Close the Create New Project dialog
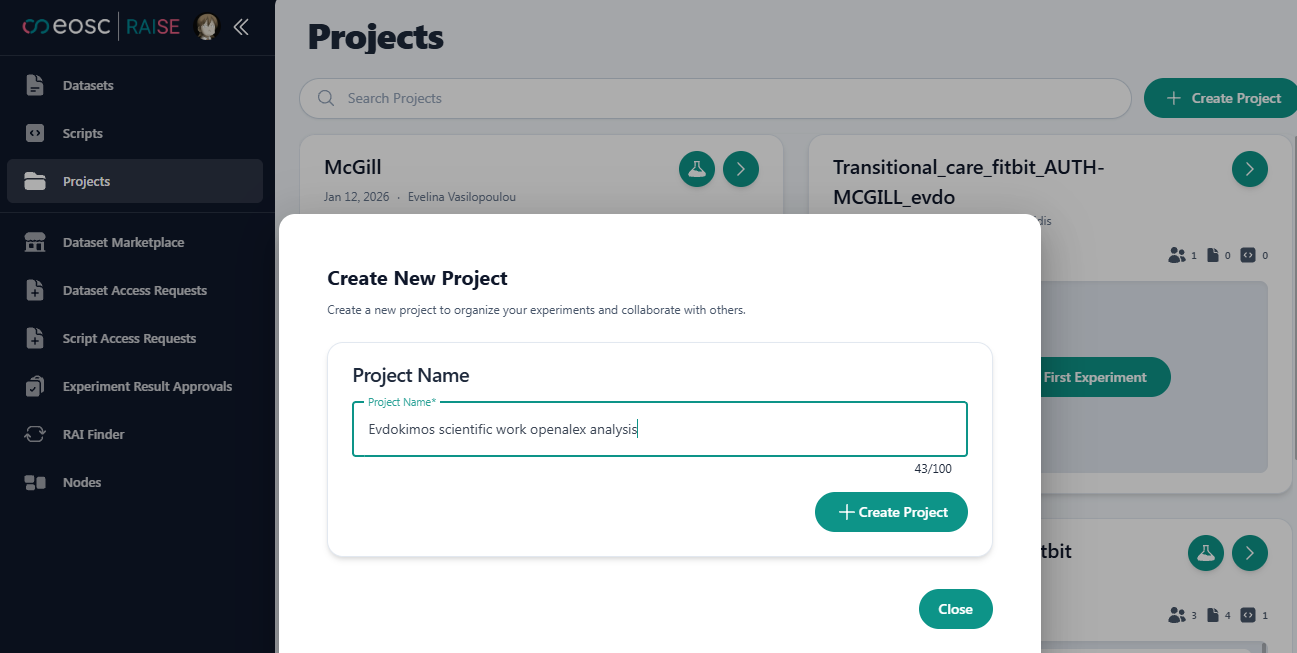This screenshot has height=653, width=1297. [955, 609]
